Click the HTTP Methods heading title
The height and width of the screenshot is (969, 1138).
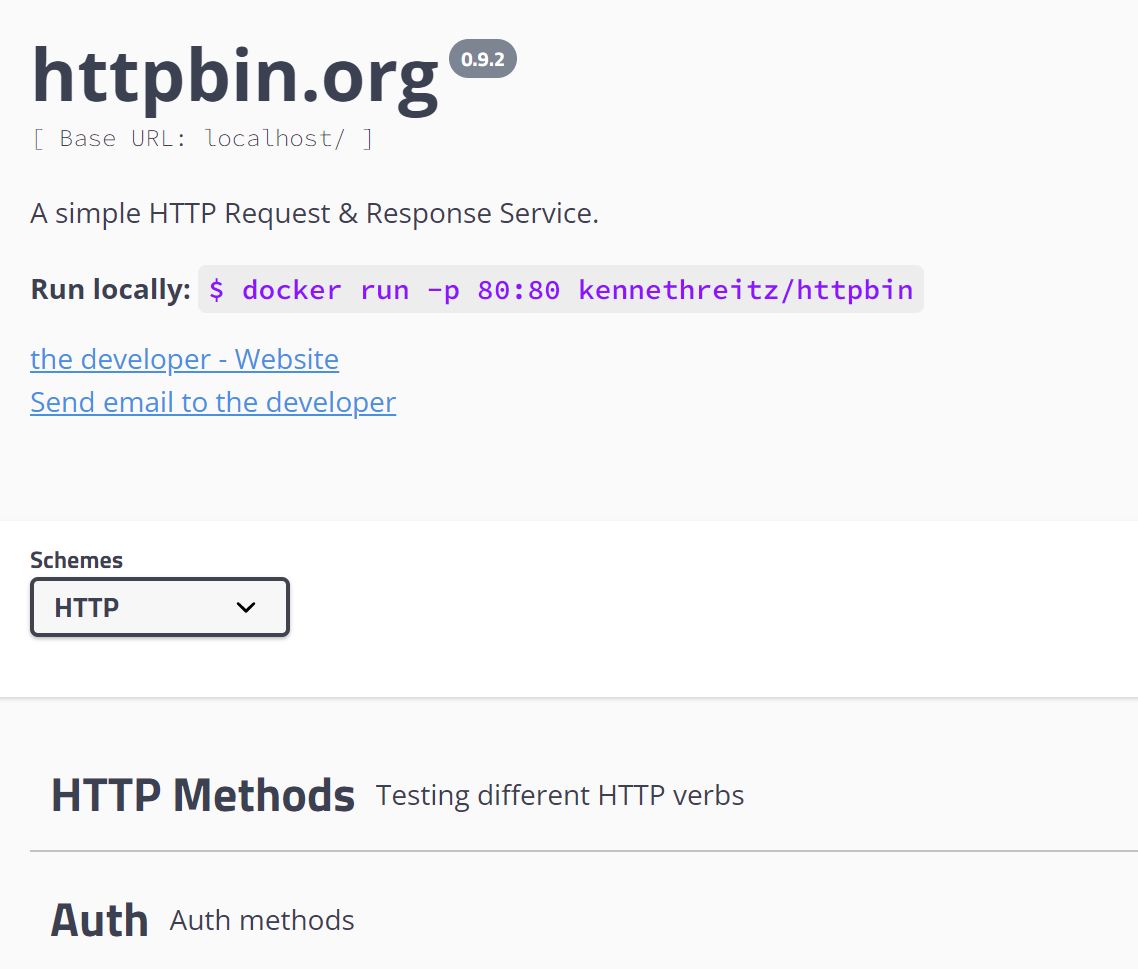point(203,796)
